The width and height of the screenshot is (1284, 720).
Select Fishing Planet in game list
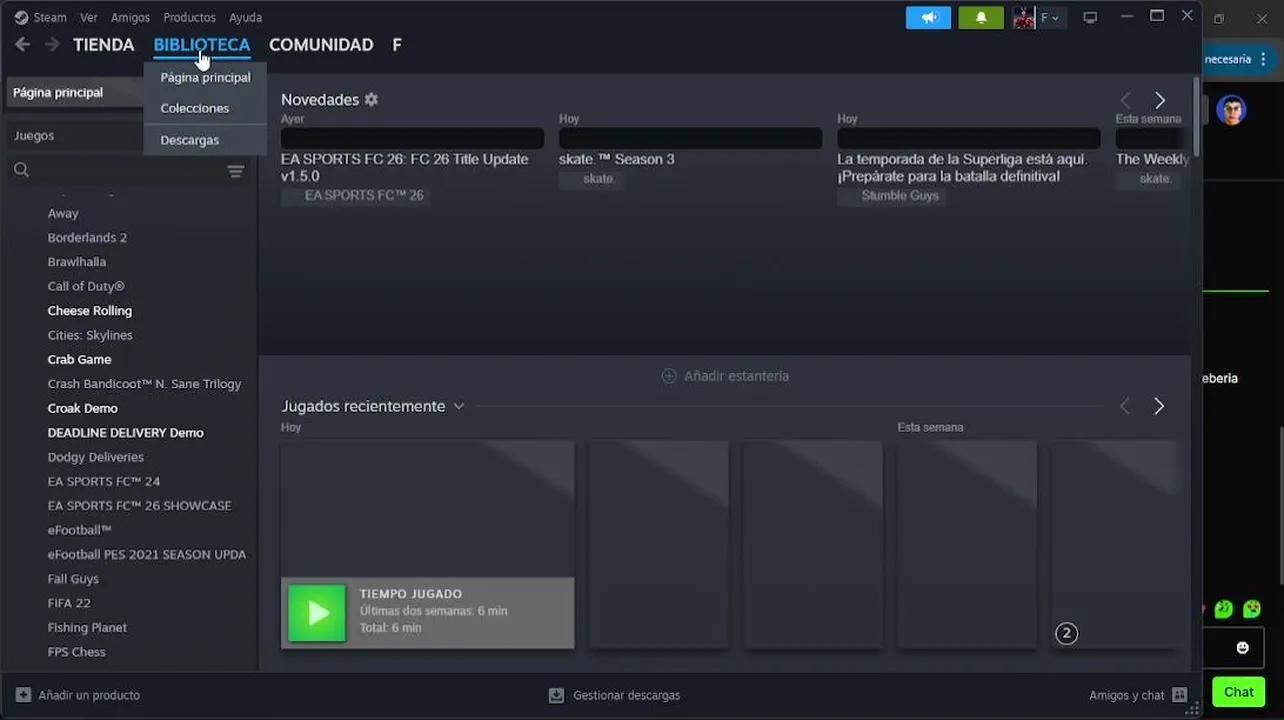87,628
